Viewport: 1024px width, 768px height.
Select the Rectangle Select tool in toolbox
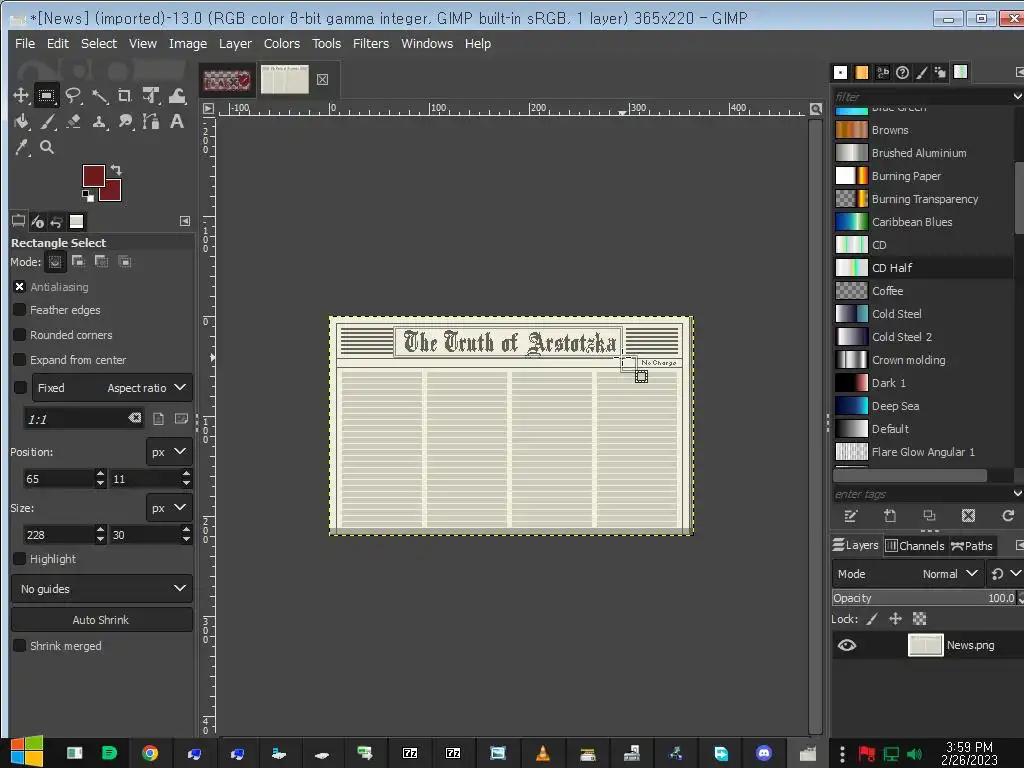pos(46,95)
